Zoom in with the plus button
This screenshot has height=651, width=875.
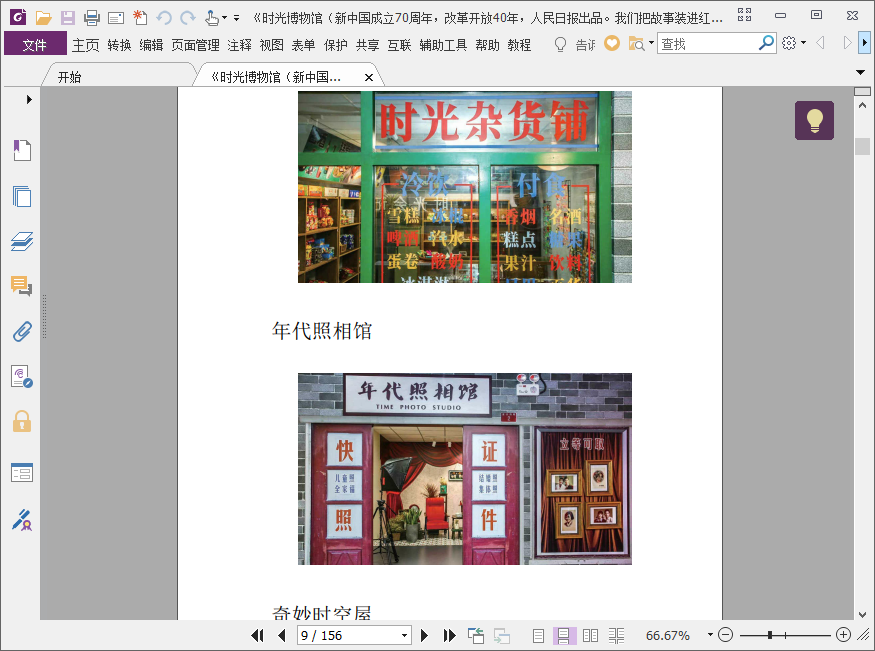[x=844, y=635]
